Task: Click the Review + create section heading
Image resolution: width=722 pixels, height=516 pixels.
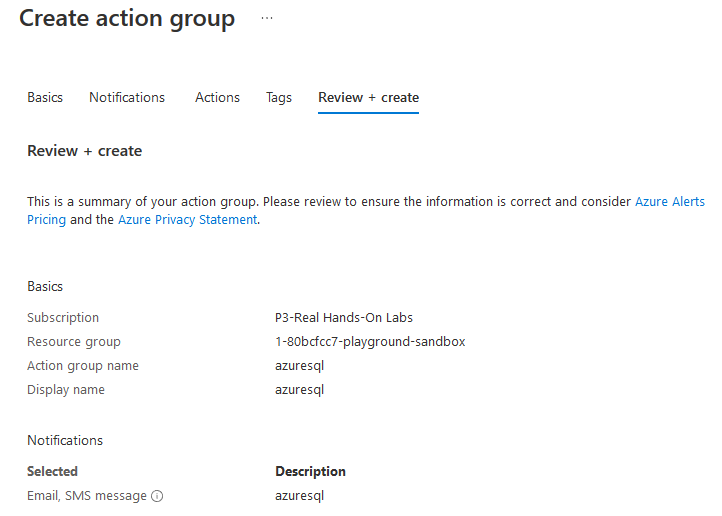Action: click(84, 151)
